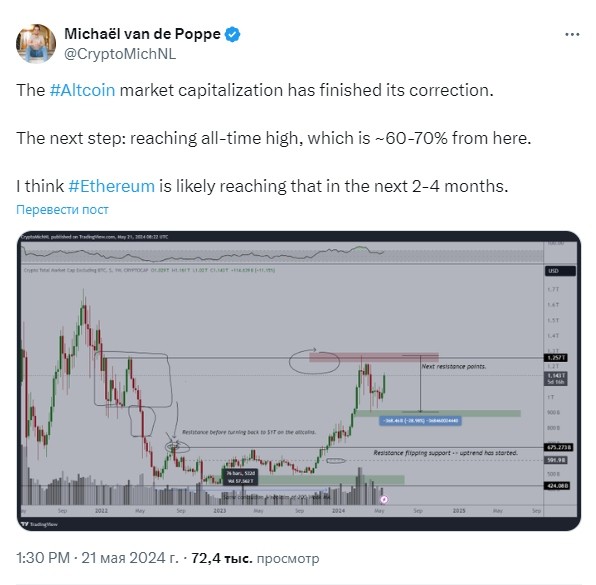The height and width of the screenshot is (585, 596).
Task: Click 'Перевести пост' to translate the post
Action: coord(62,209)
